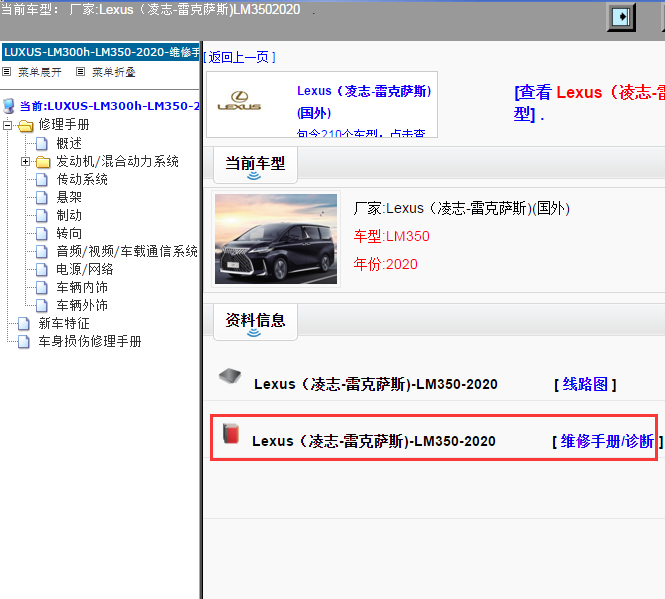This screenshot has width=665, height=599.
Task: Click the computer icon beside 当前:LUXUS-LM300h
Action: coord(8,106)
